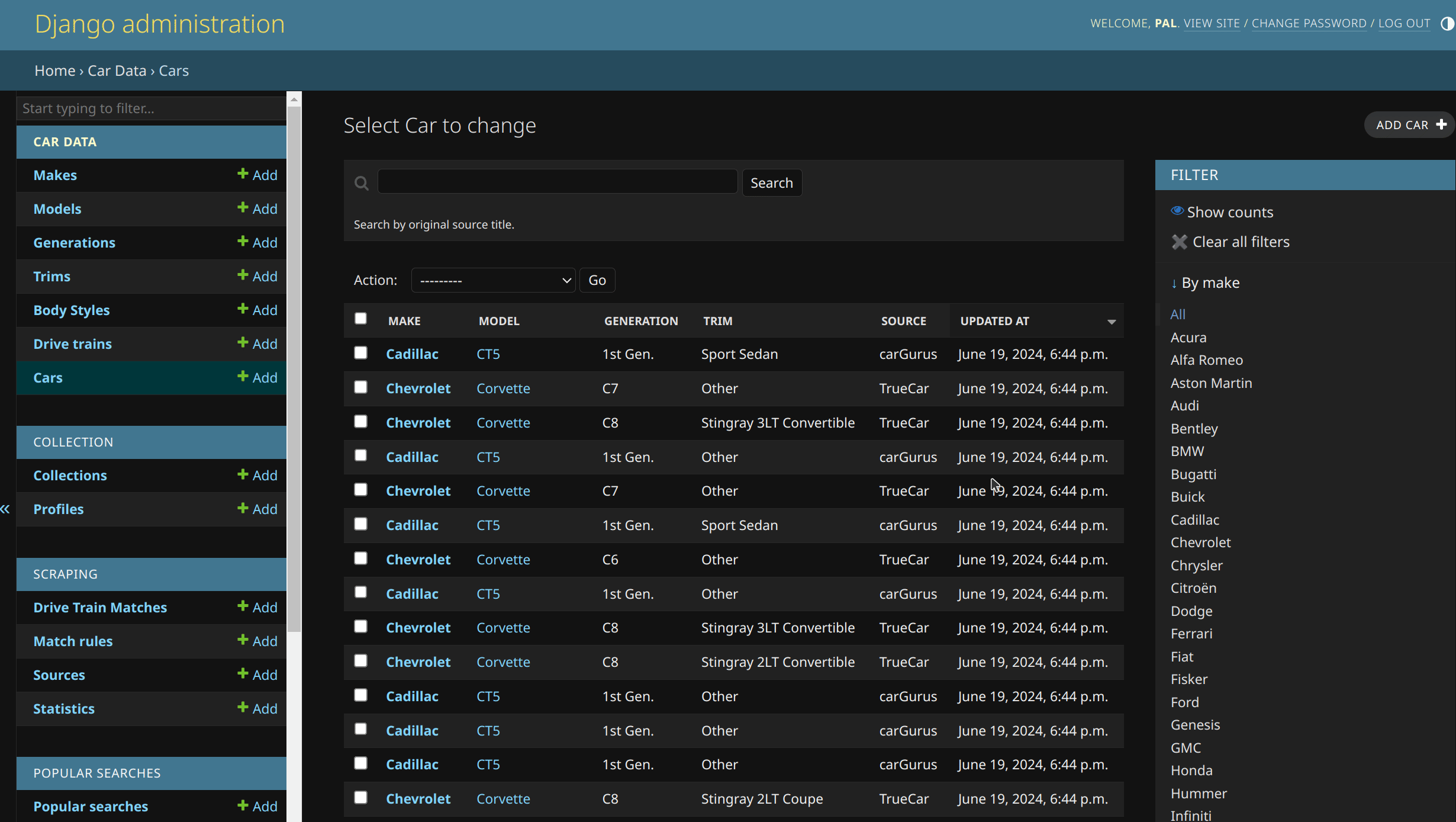Filter cars by BMW make
Viewport: 1456px width, 822px height.
point(1187,451)
